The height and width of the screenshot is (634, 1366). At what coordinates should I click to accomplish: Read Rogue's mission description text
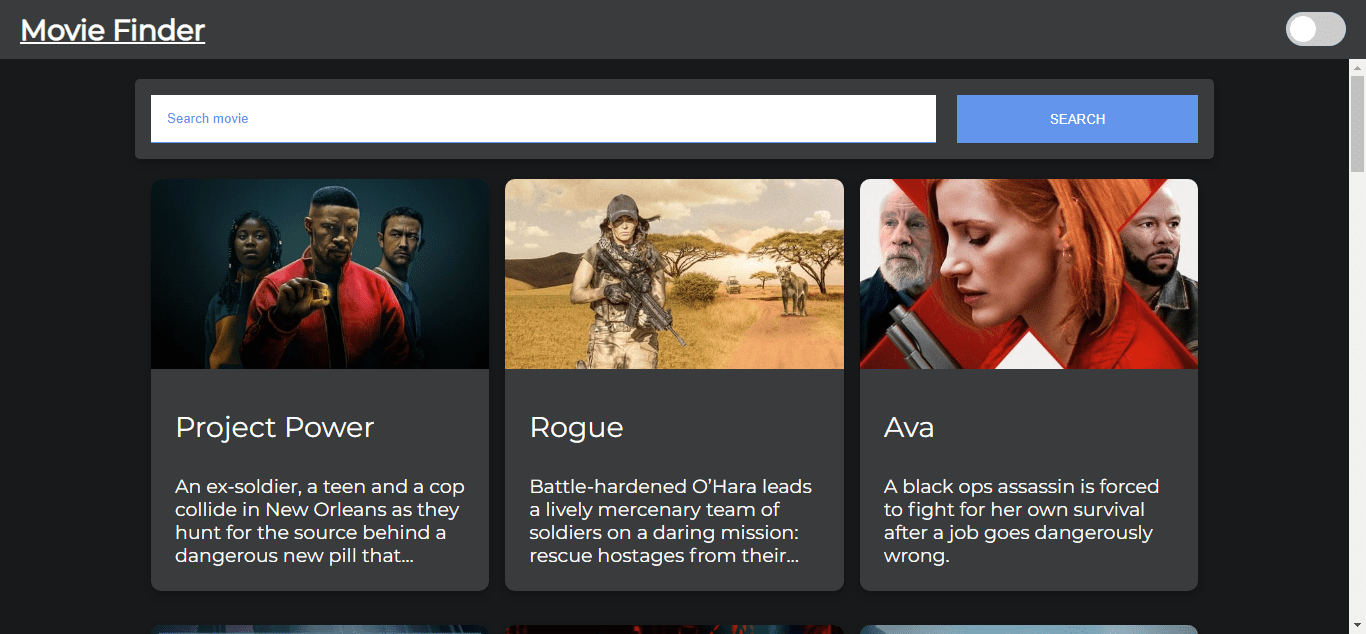click(672, 520)
